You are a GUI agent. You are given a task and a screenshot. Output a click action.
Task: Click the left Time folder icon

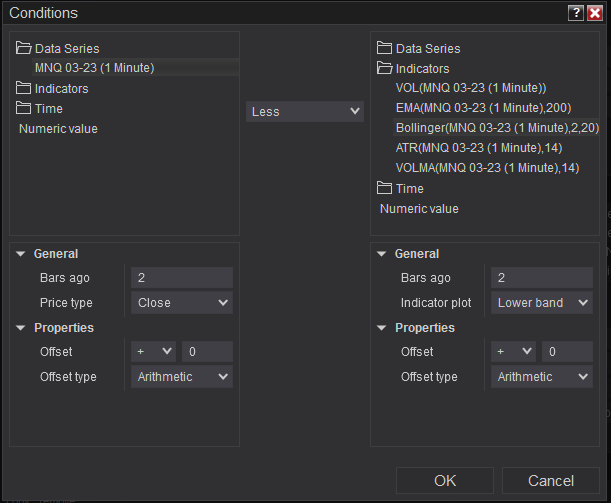coord(24,108)
